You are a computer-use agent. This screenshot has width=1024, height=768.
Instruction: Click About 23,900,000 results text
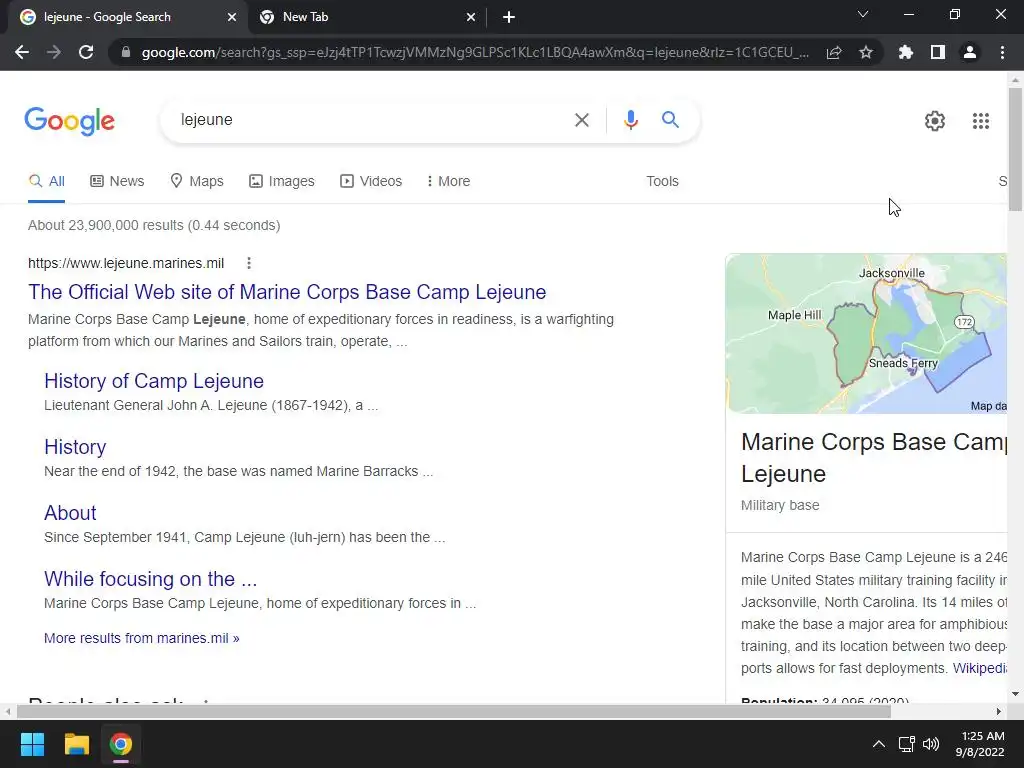(154, 225)
